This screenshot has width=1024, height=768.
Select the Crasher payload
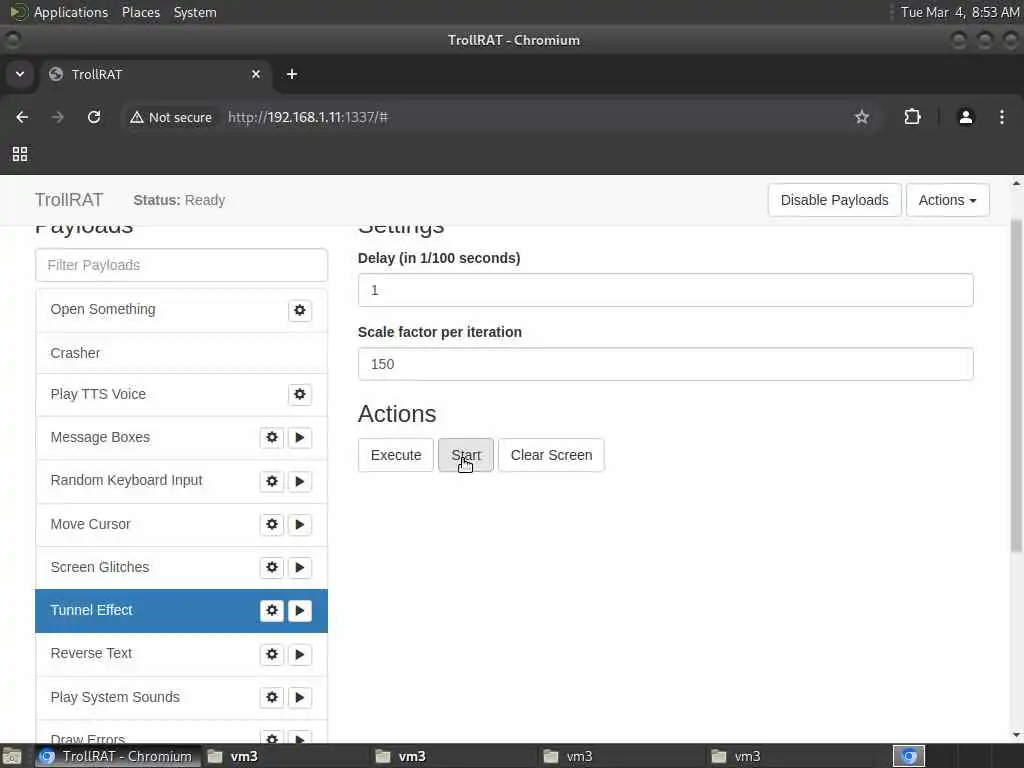tap(182, 353)
